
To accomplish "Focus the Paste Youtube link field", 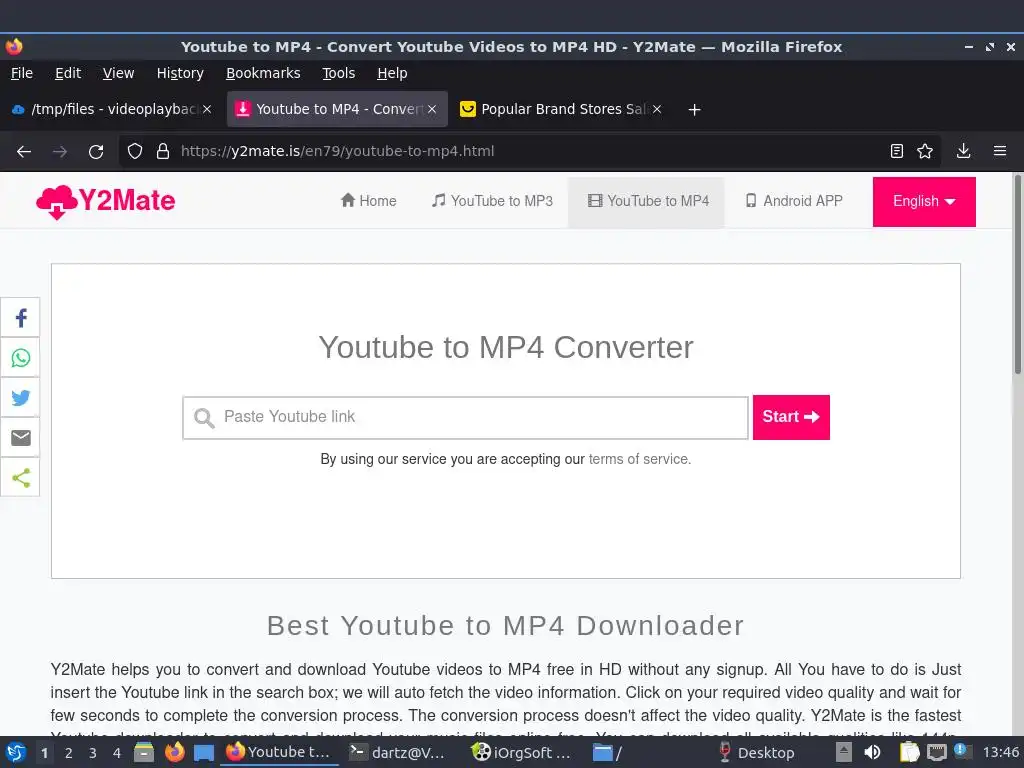I will (466, 417).
